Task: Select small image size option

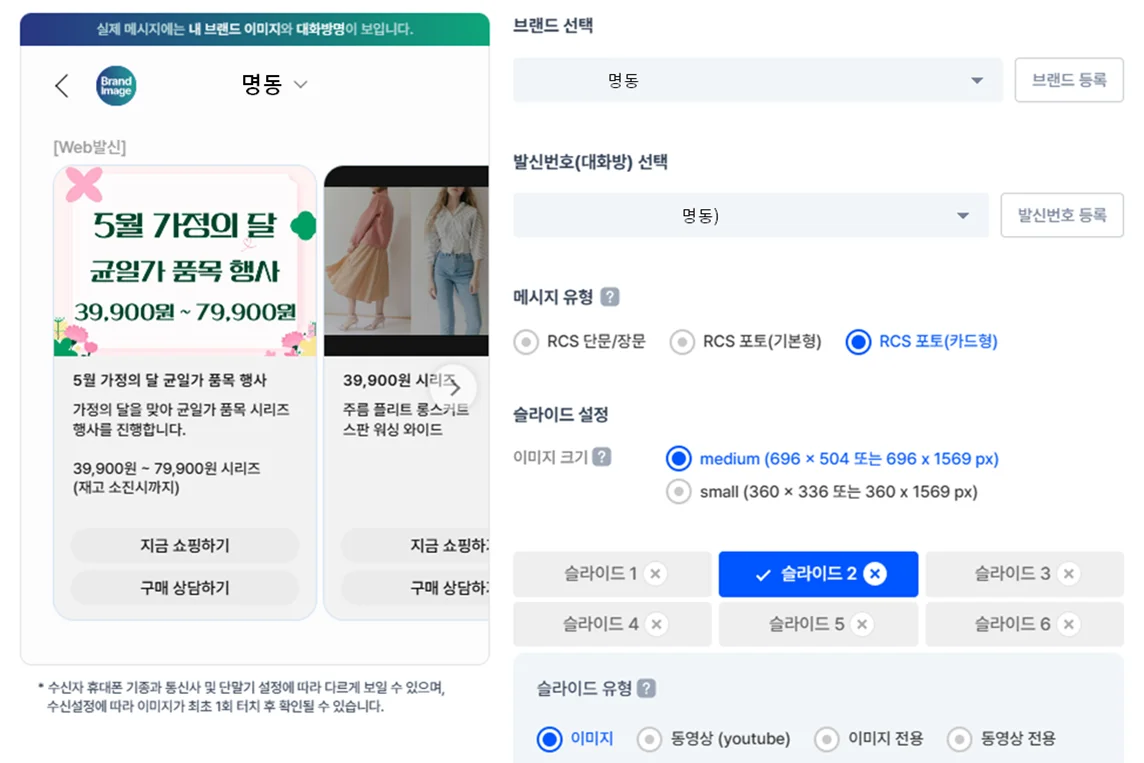Action: point(822,492)
